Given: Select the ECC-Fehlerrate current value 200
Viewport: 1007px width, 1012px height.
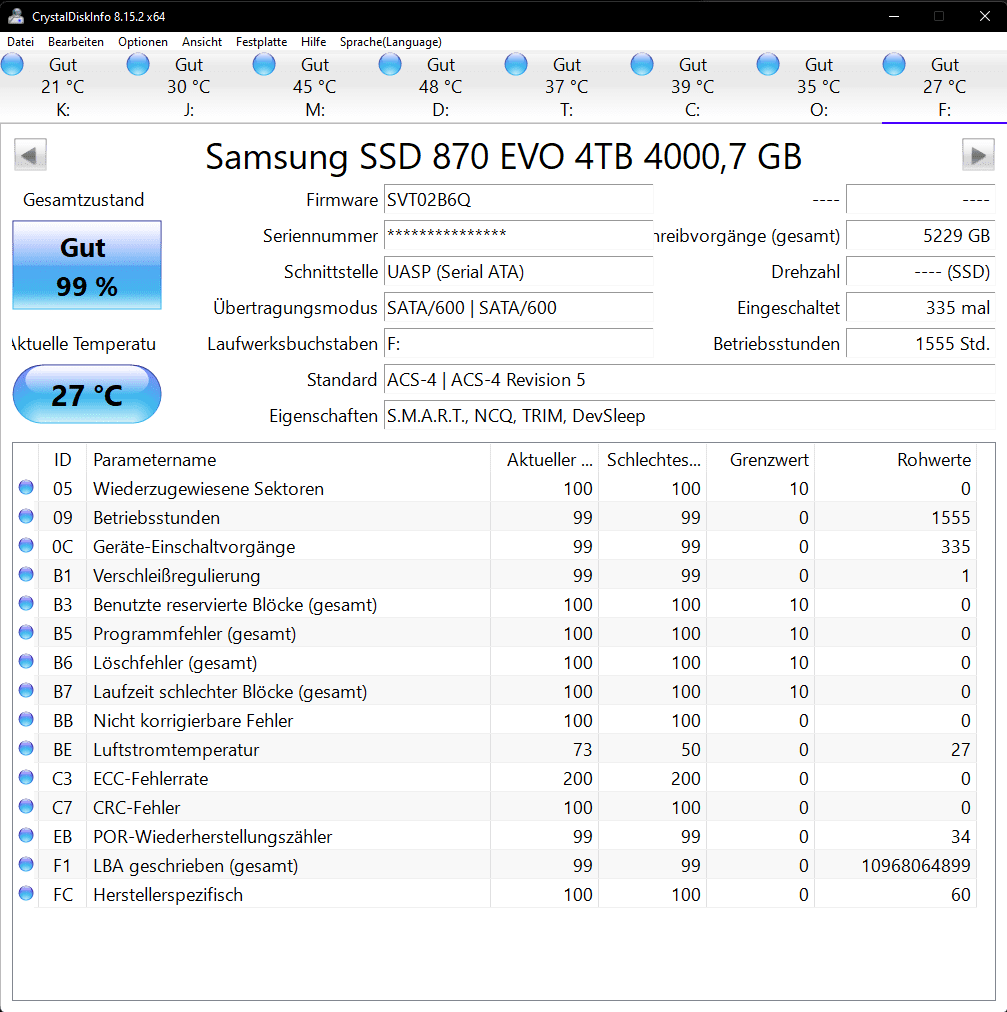Looking at the screenshot, I should 577,778.
